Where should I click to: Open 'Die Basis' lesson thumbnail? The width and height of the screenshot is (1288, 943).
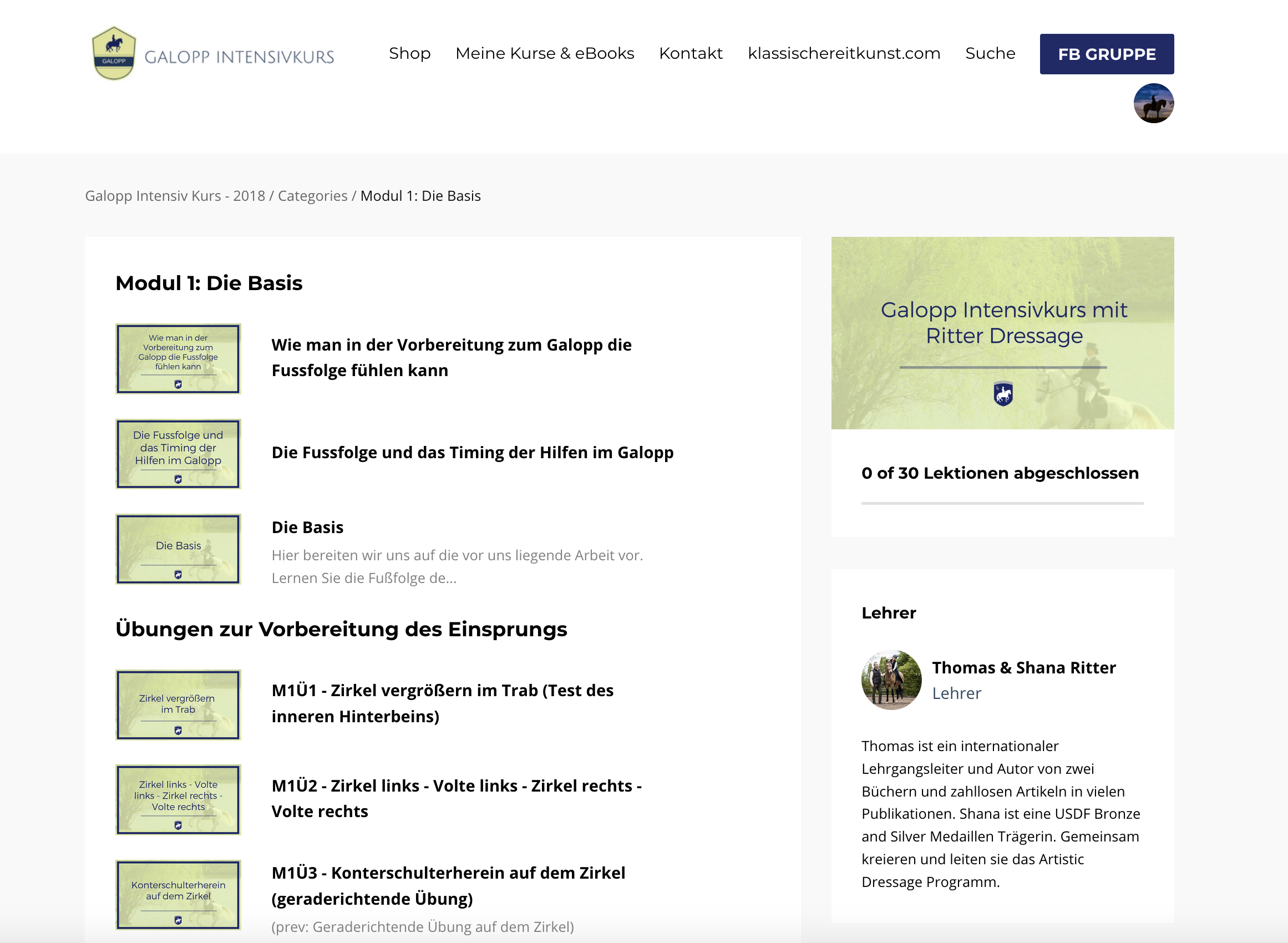coord(178,549)
